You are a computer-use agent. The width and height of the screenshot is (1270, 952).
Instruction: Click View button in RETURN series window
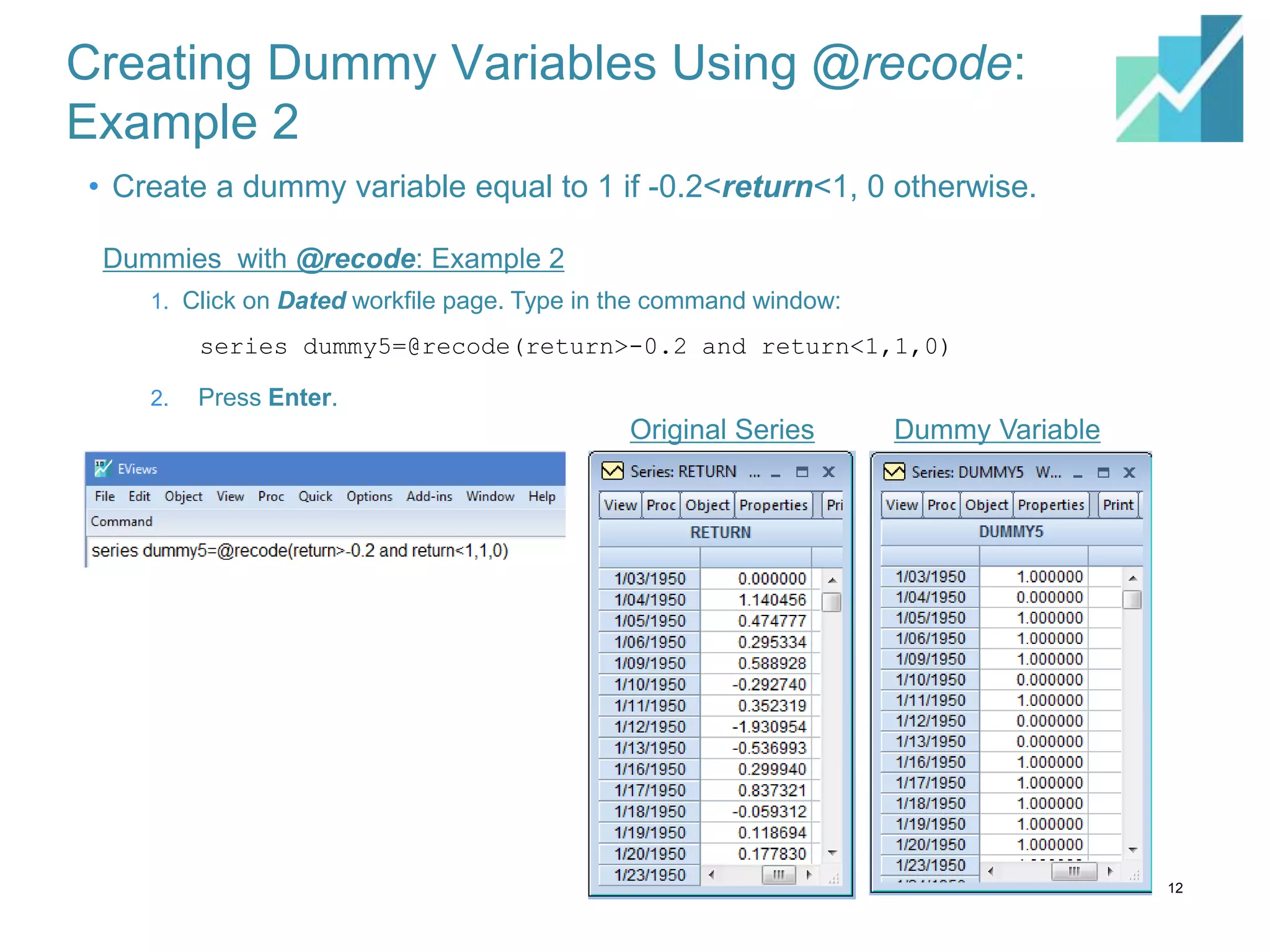pos(620,505)
